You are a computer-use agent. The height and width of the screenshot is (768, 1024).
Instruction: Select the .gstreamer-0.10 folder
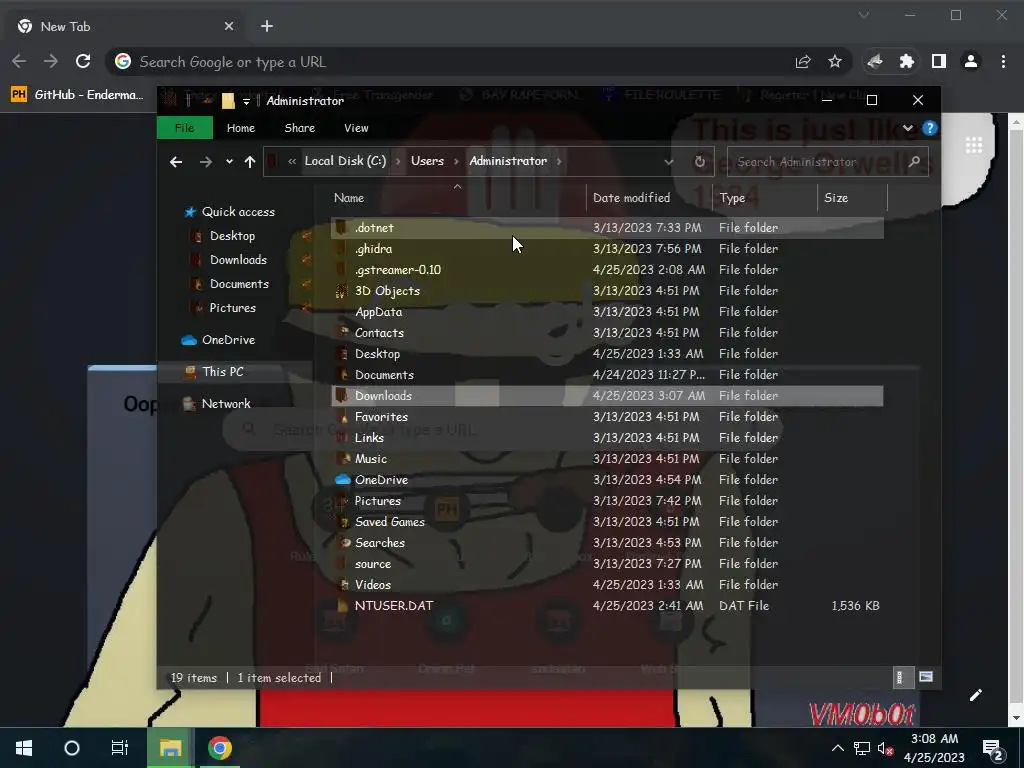coord(607,270)
